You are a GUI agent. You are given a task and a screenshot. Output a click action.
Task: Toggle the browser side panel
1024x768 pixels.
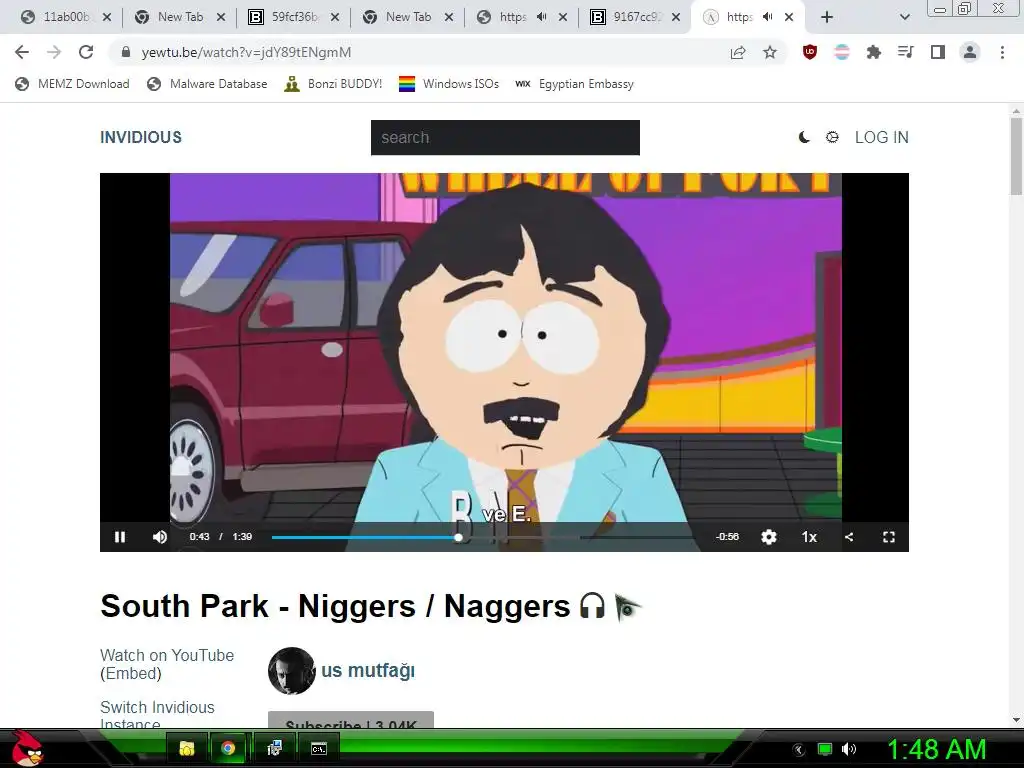pyautogui.click(x=938, y=52)
